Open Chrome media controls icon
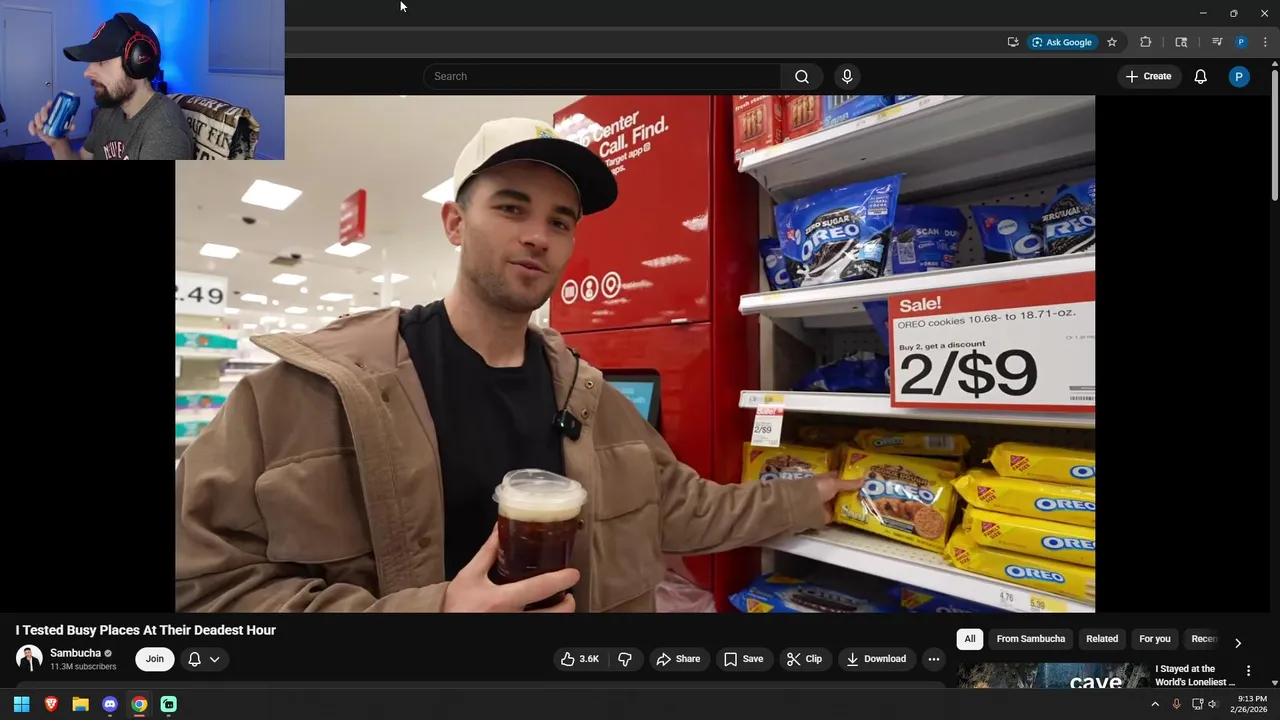The height and width of the screenshot is (720, 1280). pyautogui.click(x=1217, y=42)
